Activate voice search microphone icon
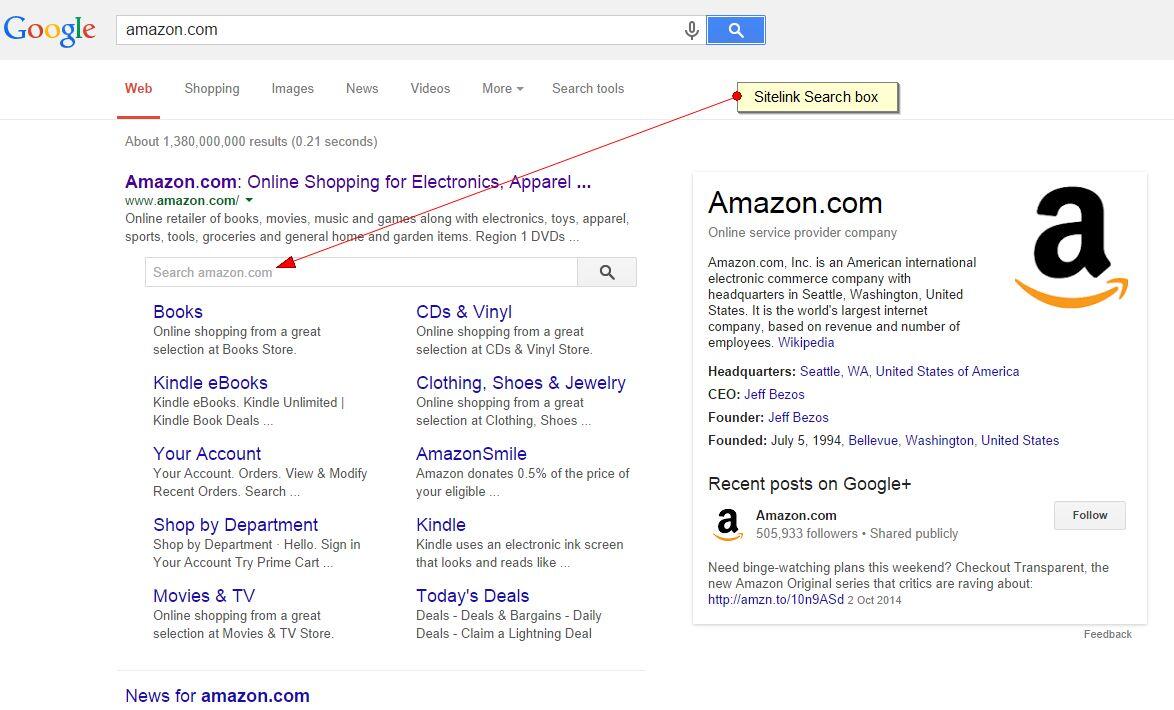Screen dimensions: 1174x710 coord(692,30)
